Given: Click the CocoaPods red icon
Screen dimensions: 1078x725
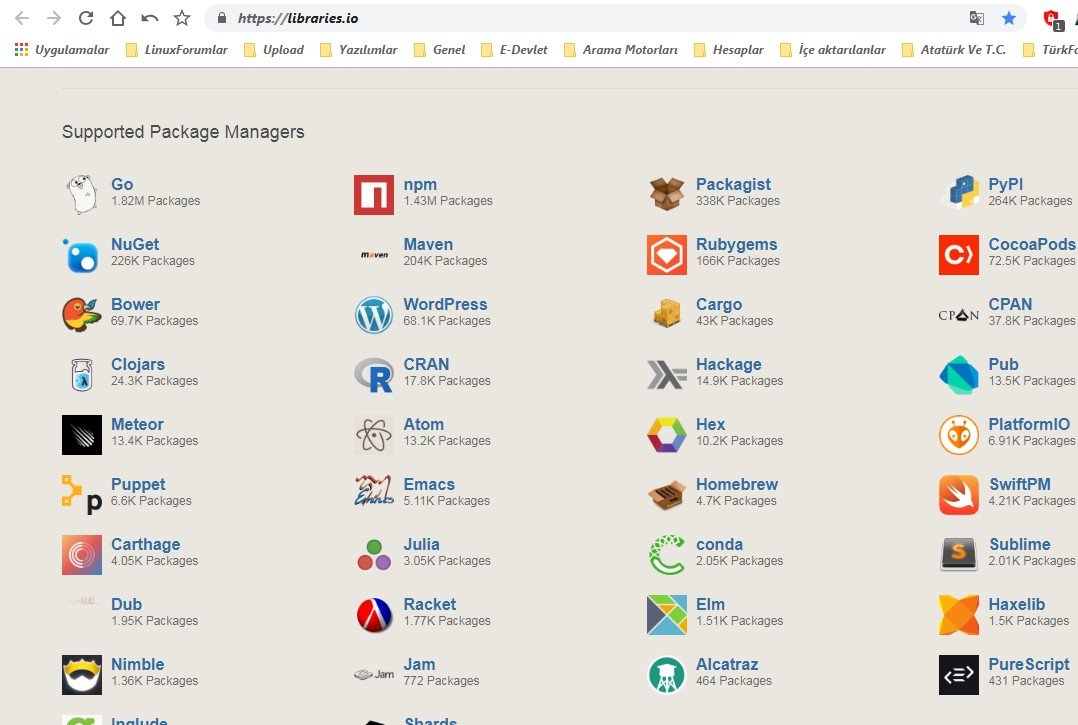Looking at the screenshot, I should 959,255.
